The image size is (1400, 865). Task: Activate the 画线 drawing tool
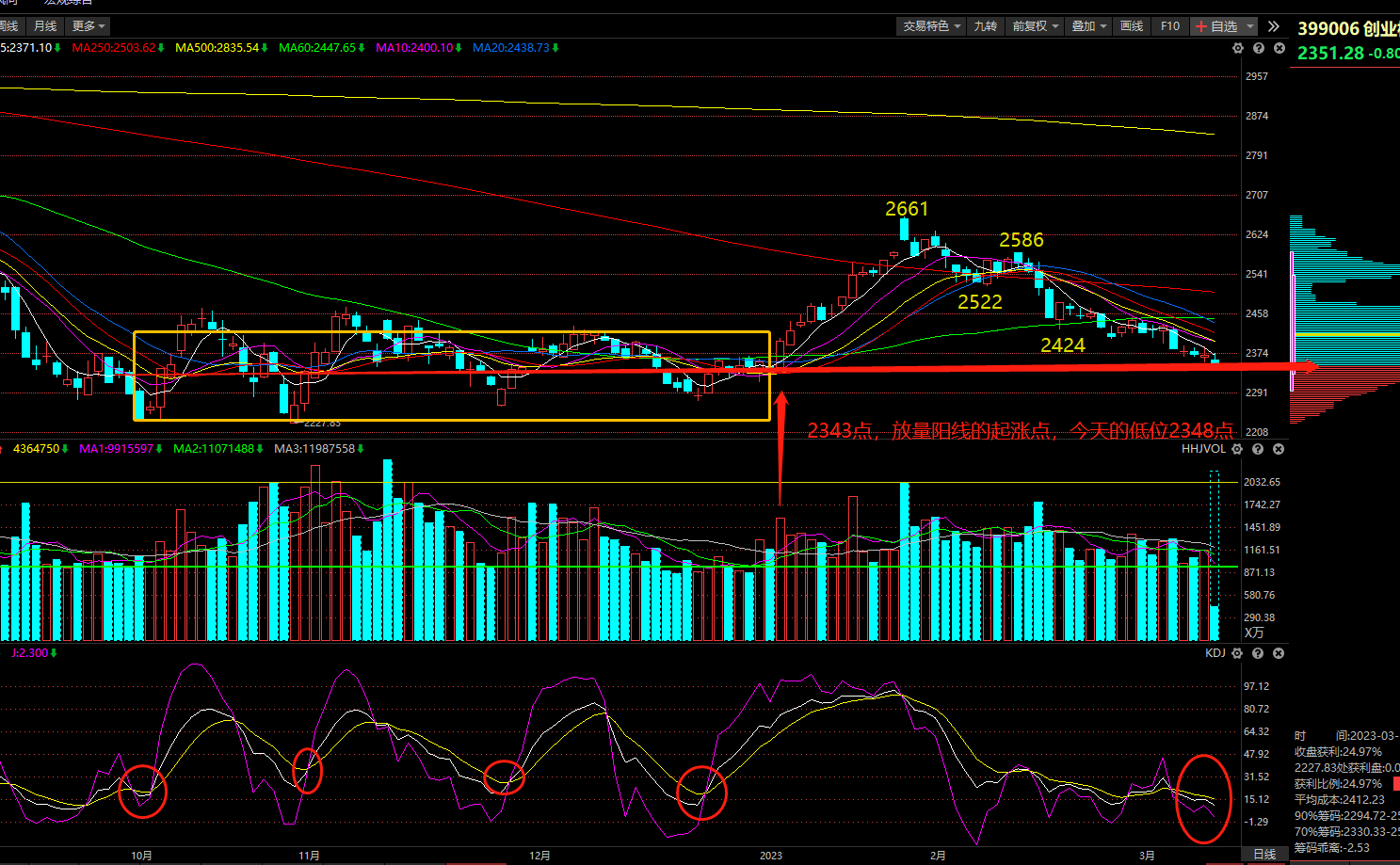coord(1132,26)
